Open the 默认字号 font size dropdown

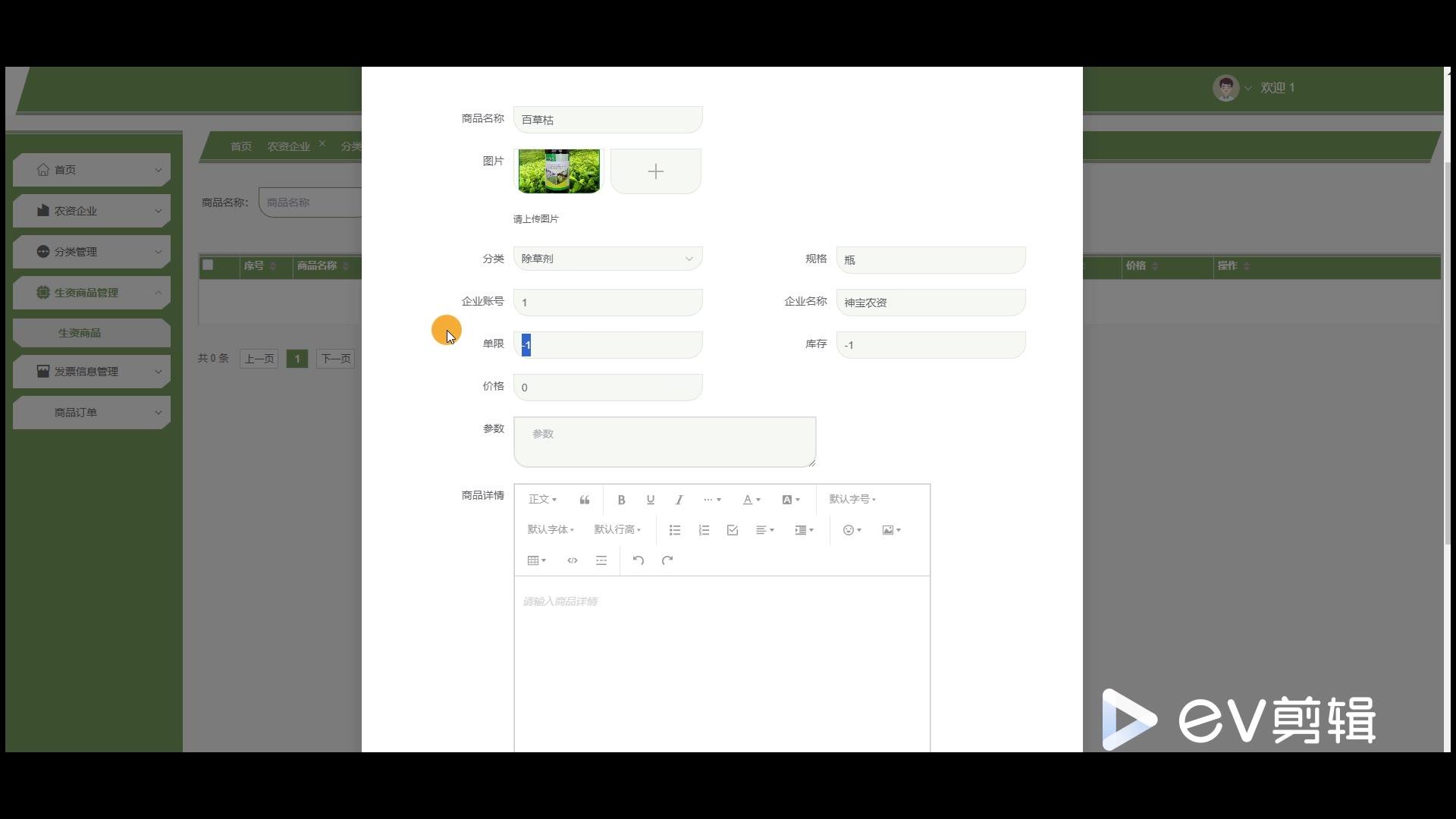(852, 499)
